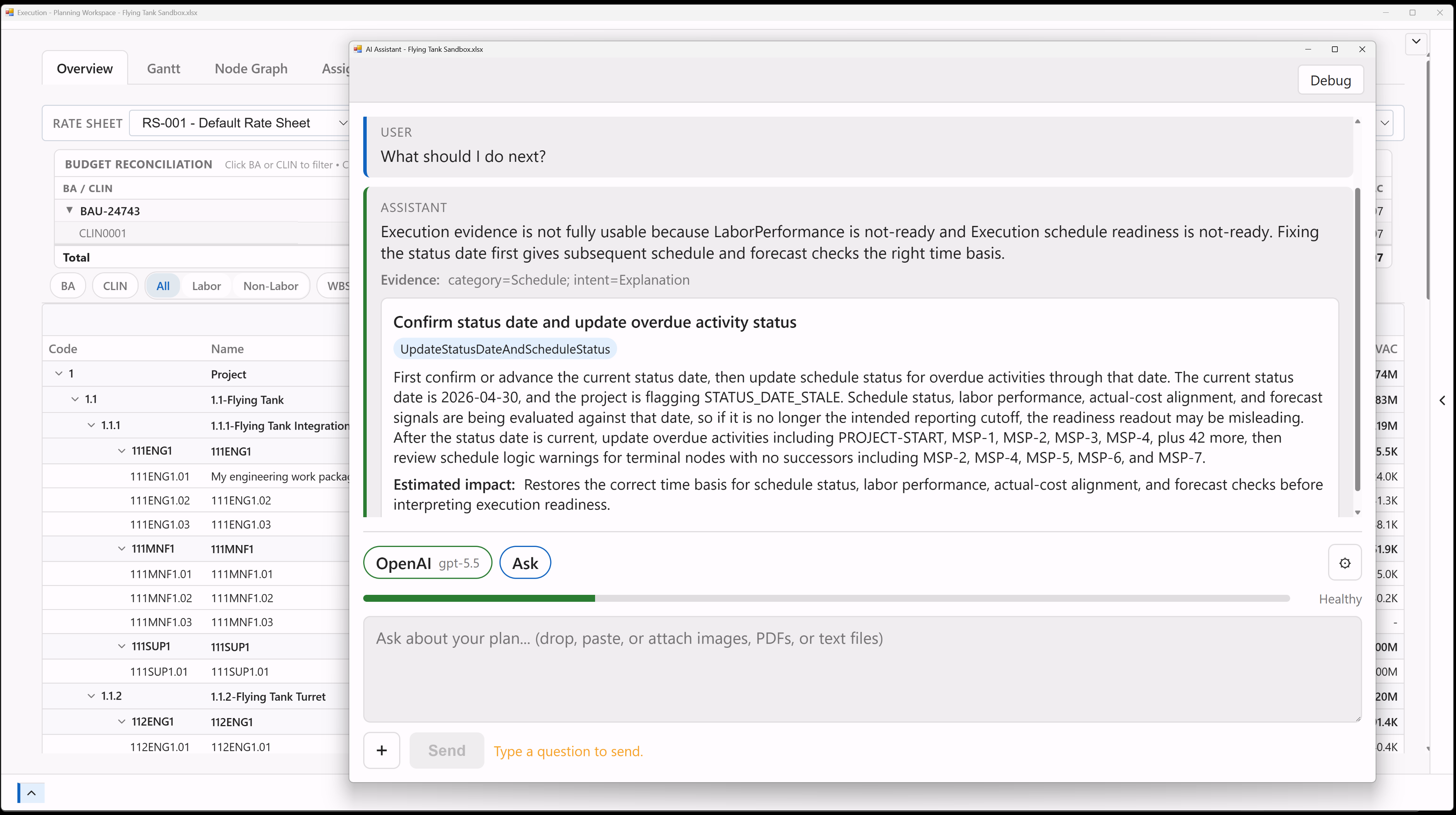Click the user message 'What should I do next?'
Screen dimensions: 1456x815
pyautogui.click(x=463, y=156)
